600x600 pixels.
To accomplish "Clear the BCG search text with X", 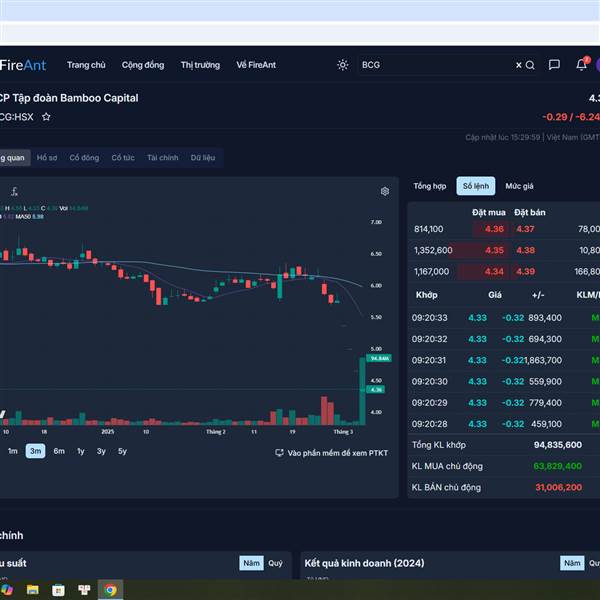I will [518, 65].
